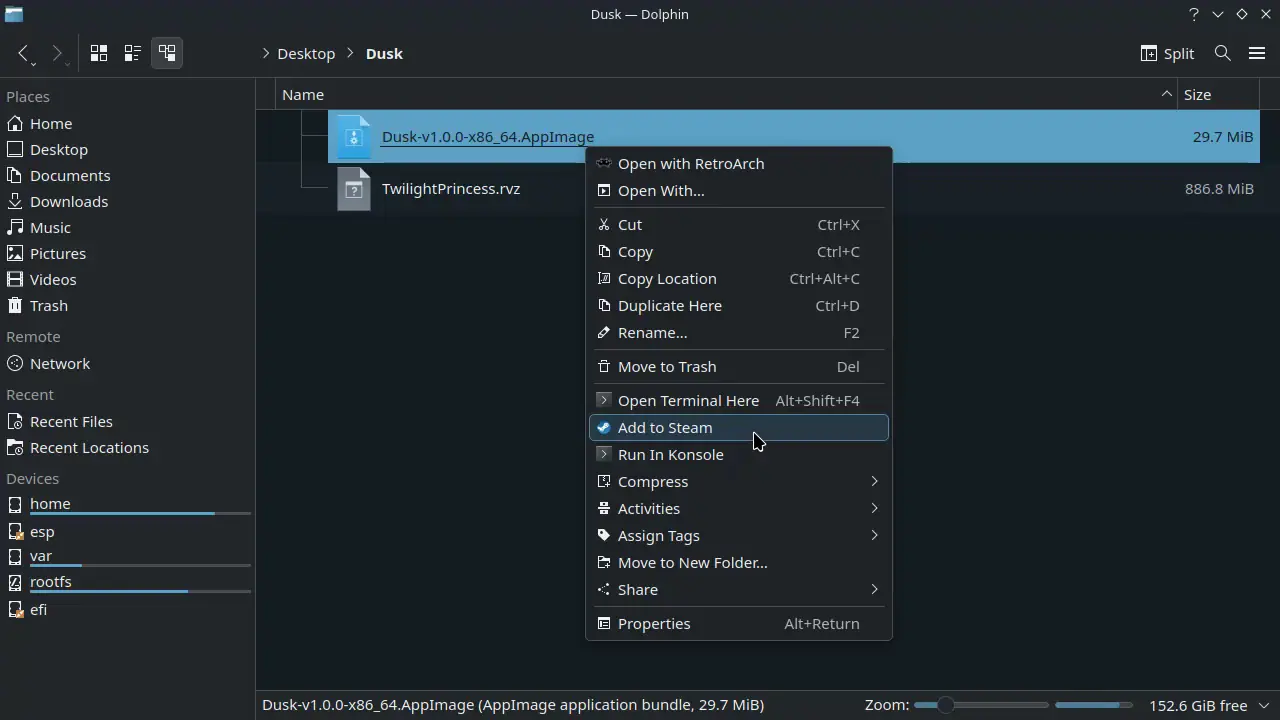Screen dimensions: 1280x720
Task: Click the breadcrumb chevron before Desktop
Action: point(266,53)
